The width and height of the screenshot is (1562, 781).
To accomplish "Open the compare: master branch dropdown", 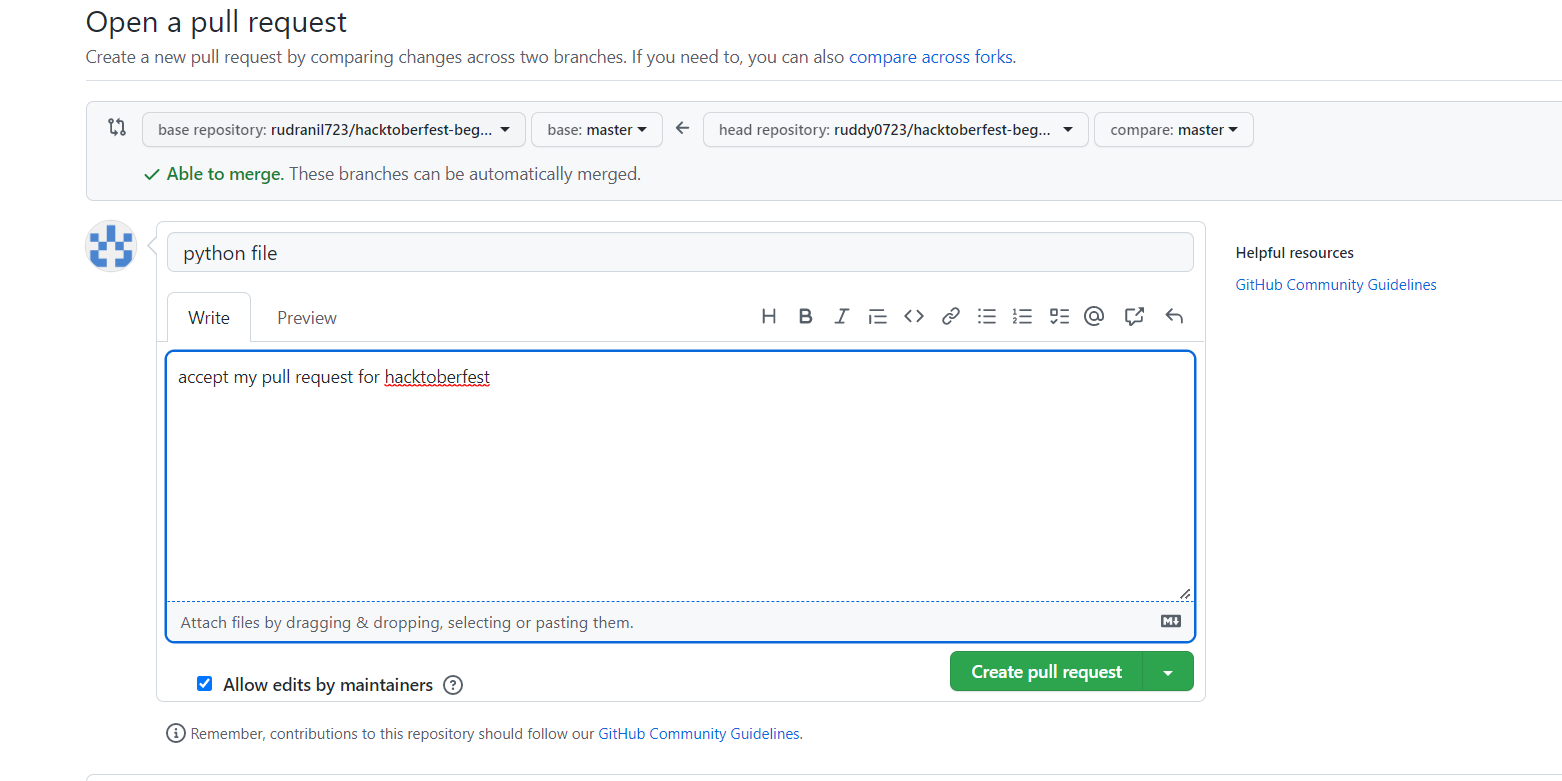I will coord(1174,130).
